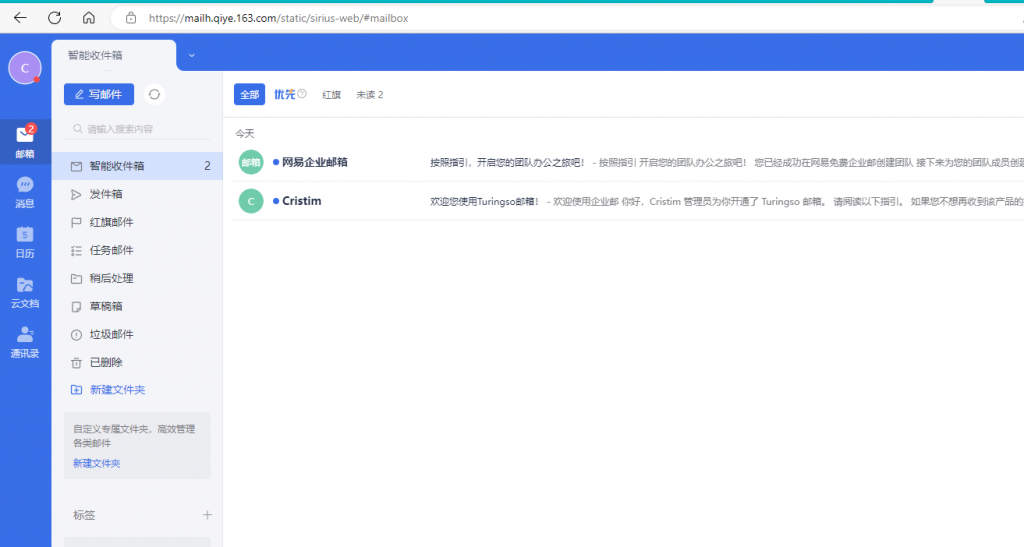Open the 网易企业邮箱 email
1024x547 pixels.
click(628, 163)
